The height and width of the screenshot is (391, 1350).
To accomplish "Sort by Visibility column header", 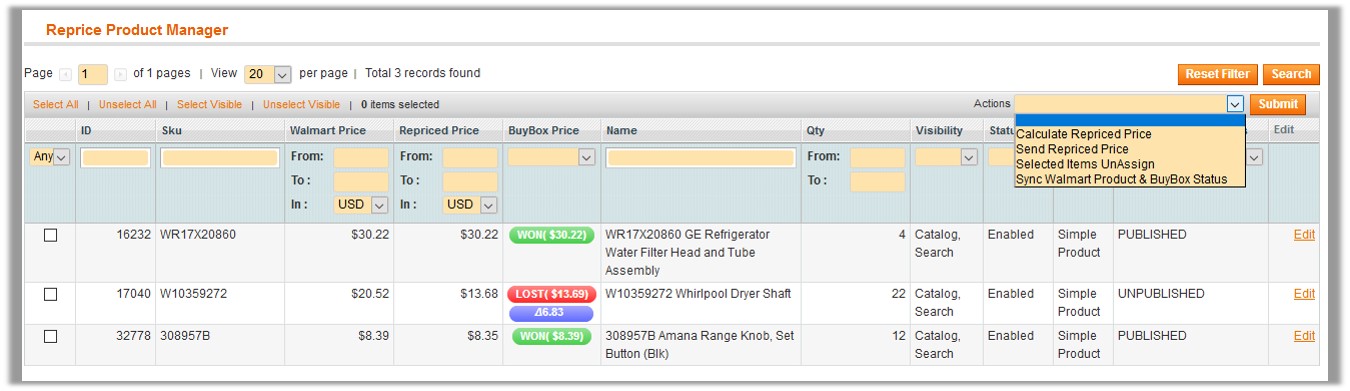I will point(939,131).
